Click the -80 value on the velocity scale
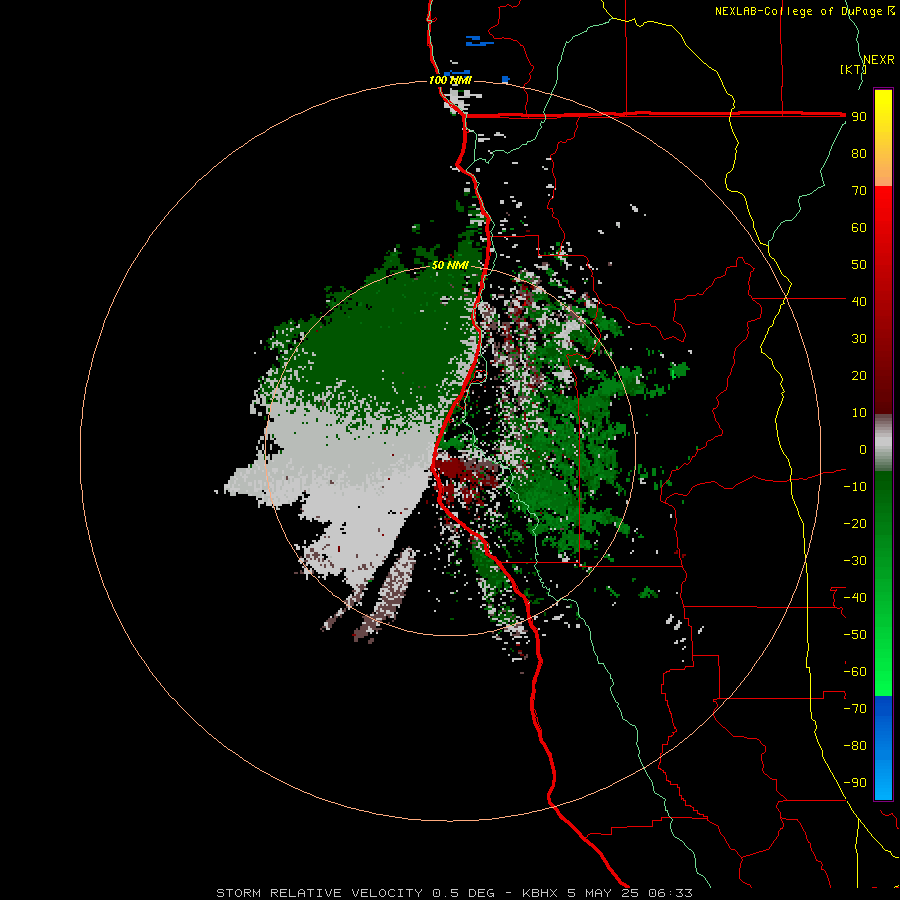The height and width of the screenshot is (900, 900). pyautogui.click(x=855, y=746)
